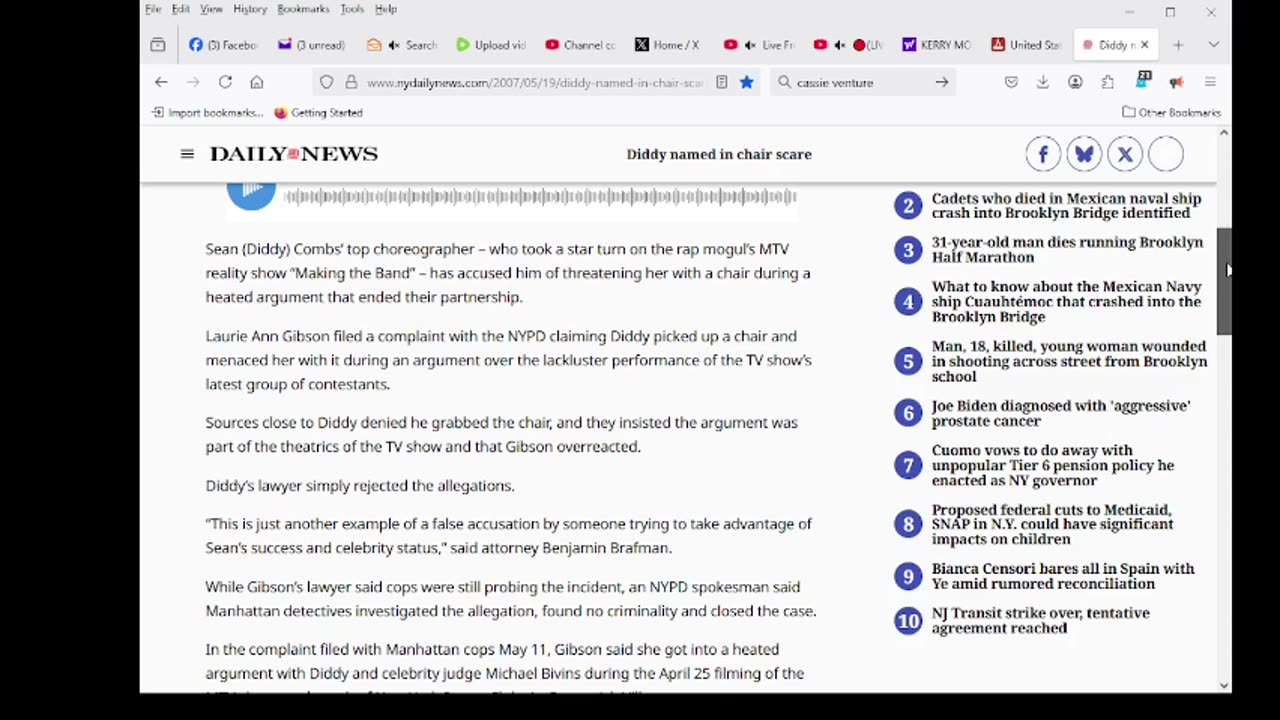Open Cuomo Tier 6 pension story

click(1053, 465)
